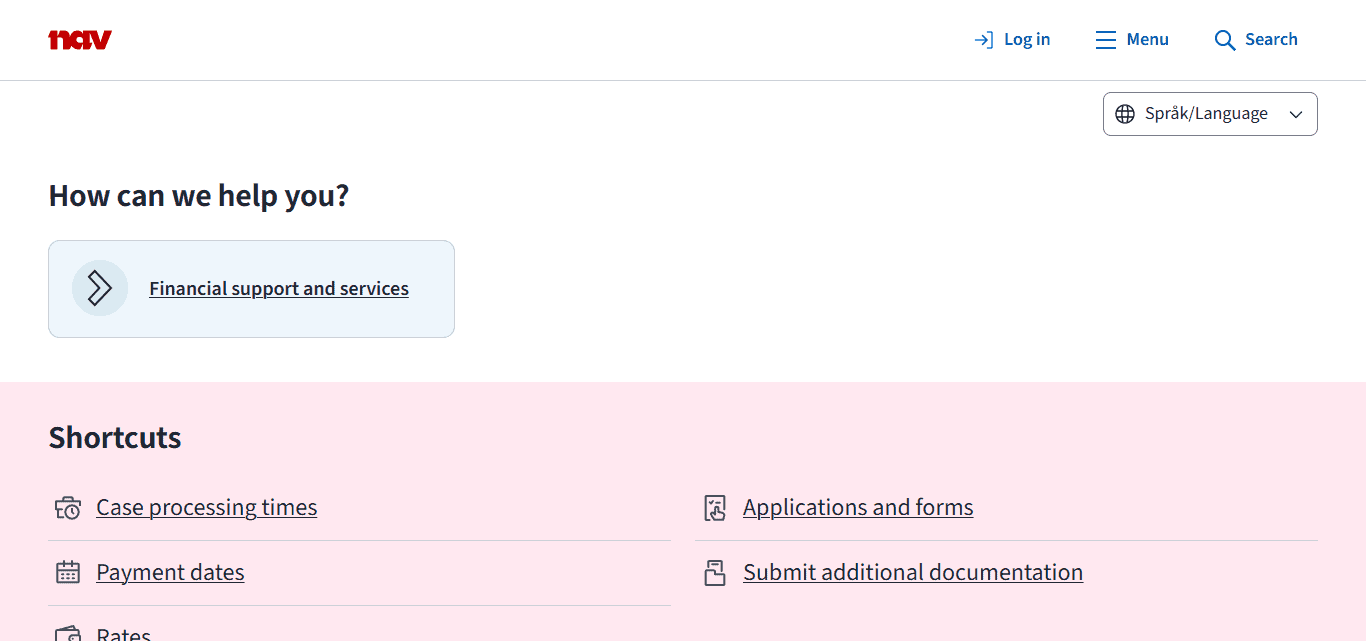This screenshot has height=641, width=1366.
Task: Click the Case processing times clock icon
Action: click(68, 508)
